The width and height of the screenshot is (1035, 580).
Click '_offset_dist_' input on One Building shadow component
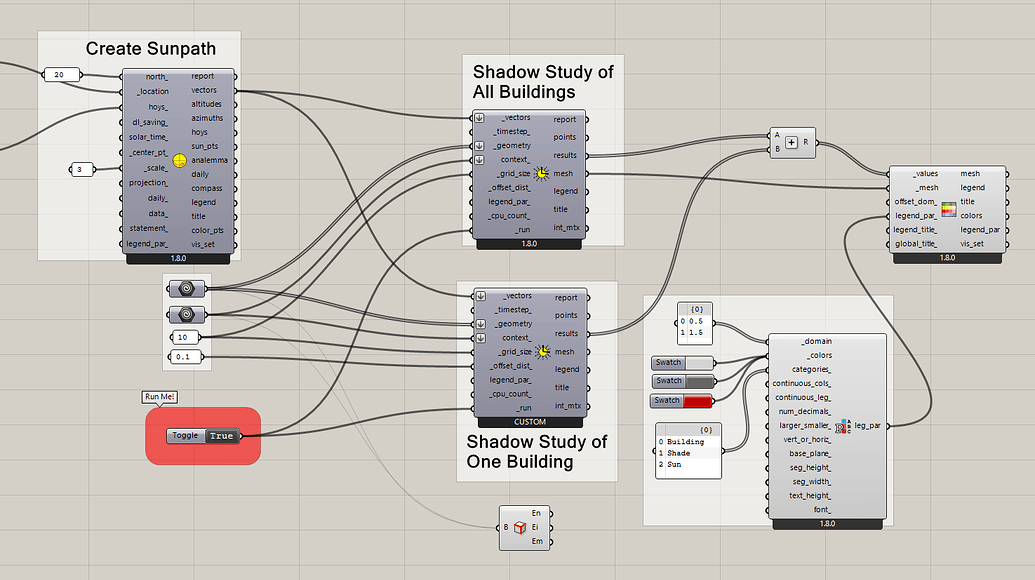point(511,366)
